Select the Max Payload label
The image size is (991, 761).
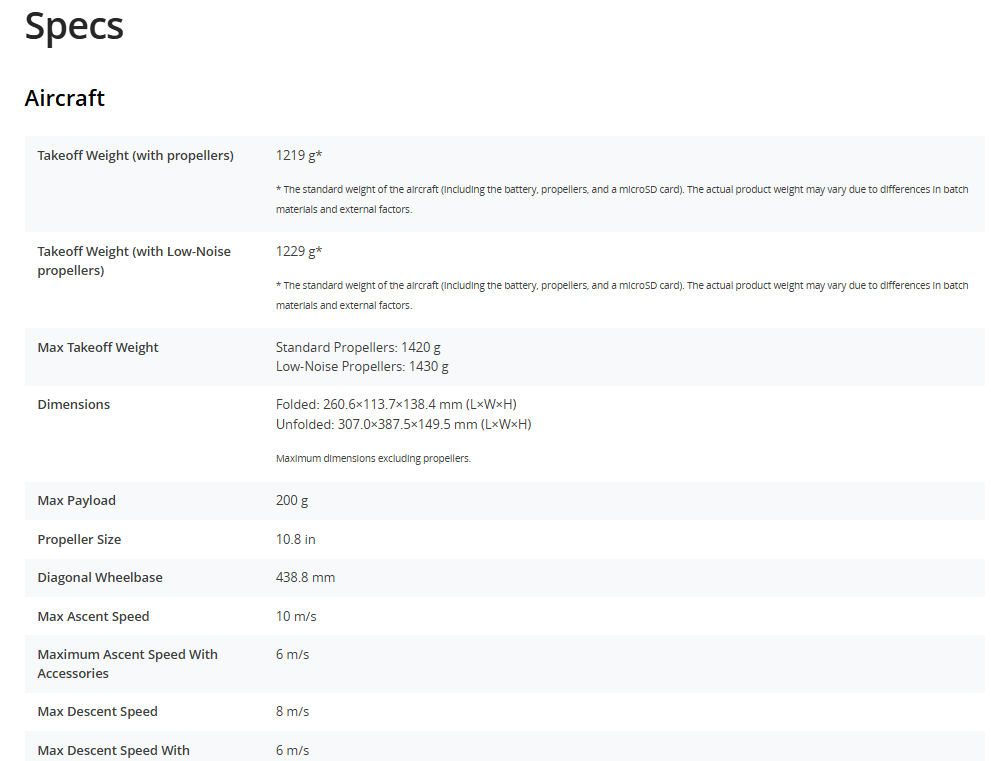coord(76,501)
